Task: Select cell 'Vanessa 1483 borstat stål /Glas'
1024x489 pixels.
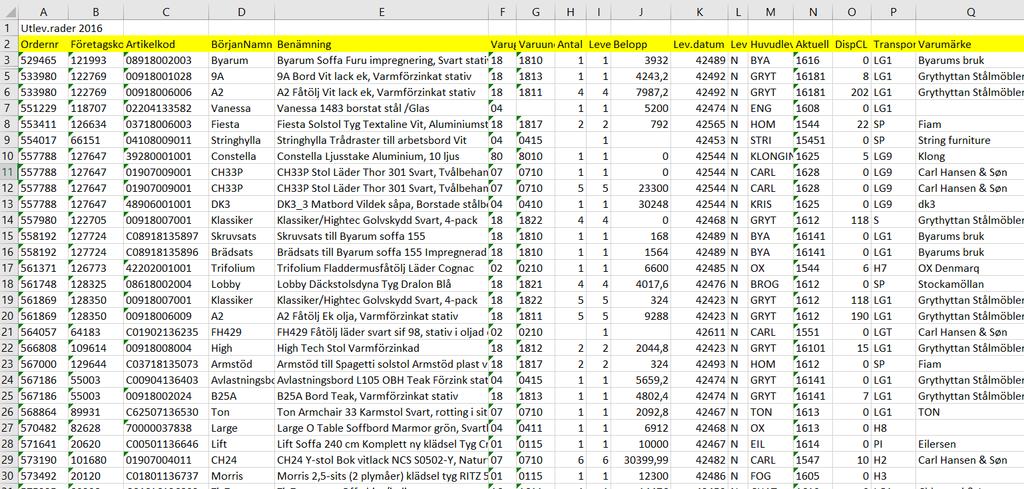Action: pos(381,108)
